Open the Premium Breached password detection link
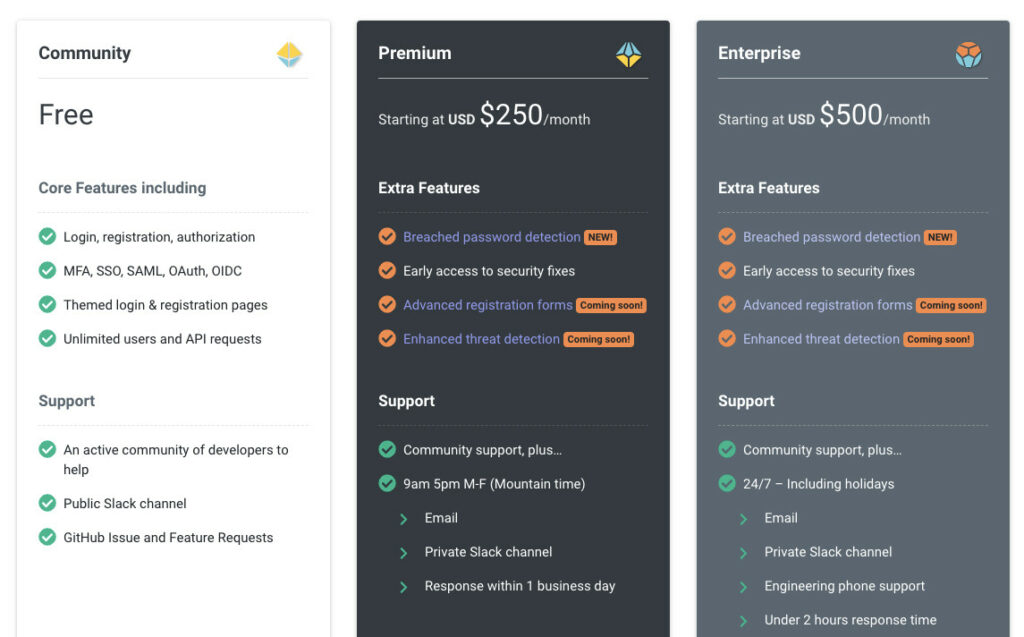Screen dimensions: 1024x637 click(x=492, y=237)
